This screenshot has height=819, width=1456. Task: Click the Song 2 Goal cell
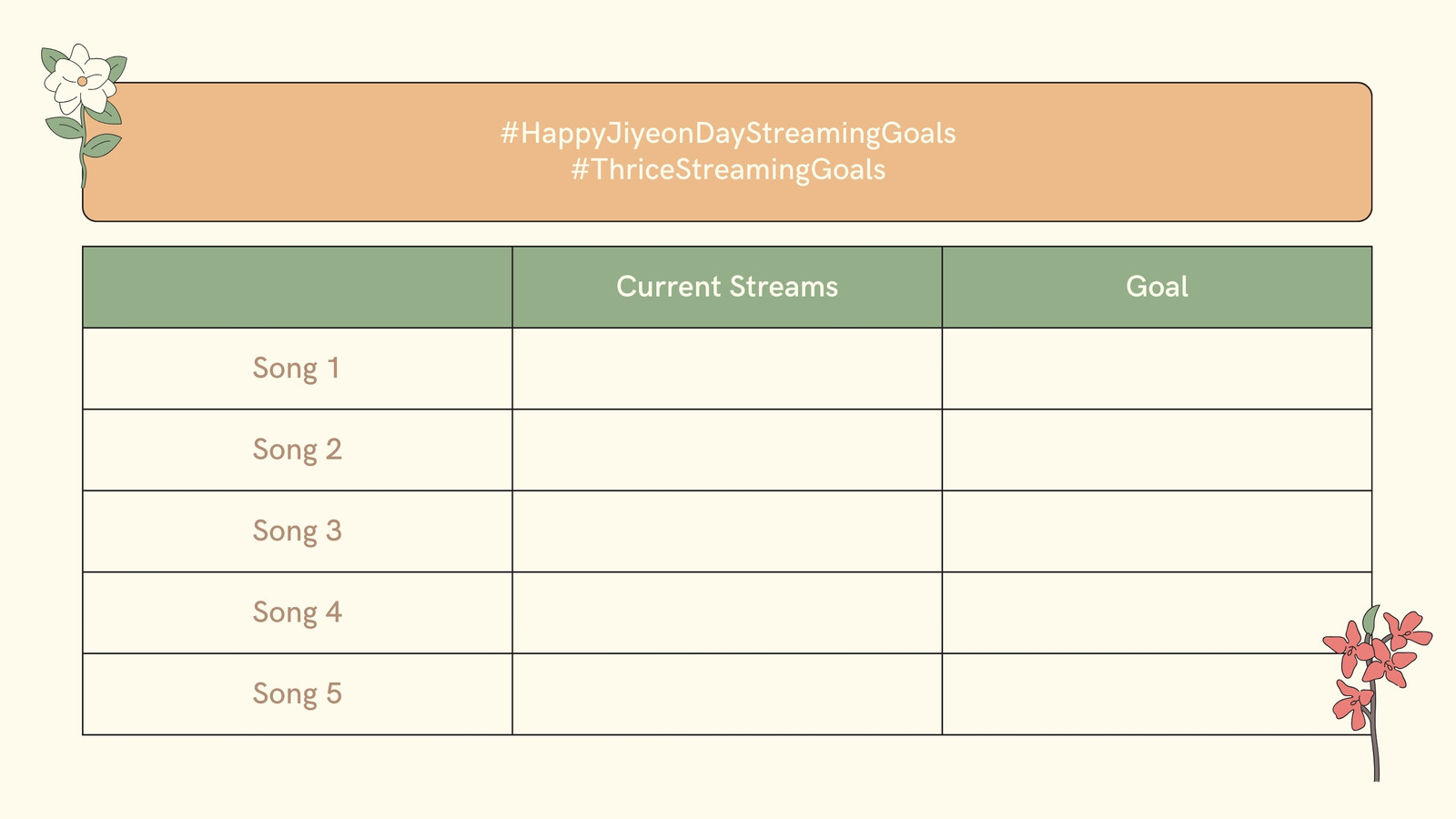1157,450
